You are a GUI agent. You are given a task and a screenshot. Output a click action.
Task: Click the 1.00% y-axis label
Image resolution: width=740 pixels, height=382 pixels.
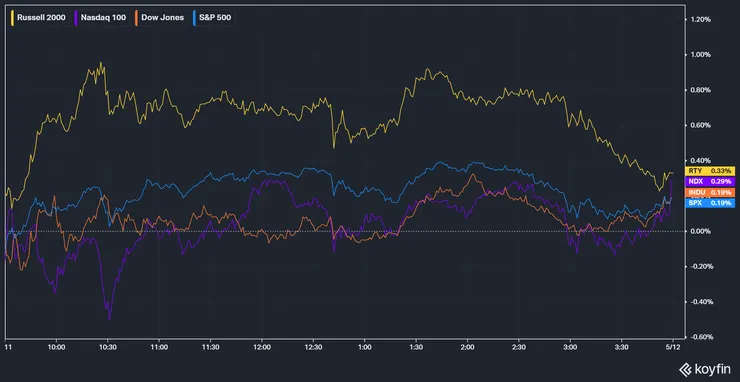pos(701,55)
